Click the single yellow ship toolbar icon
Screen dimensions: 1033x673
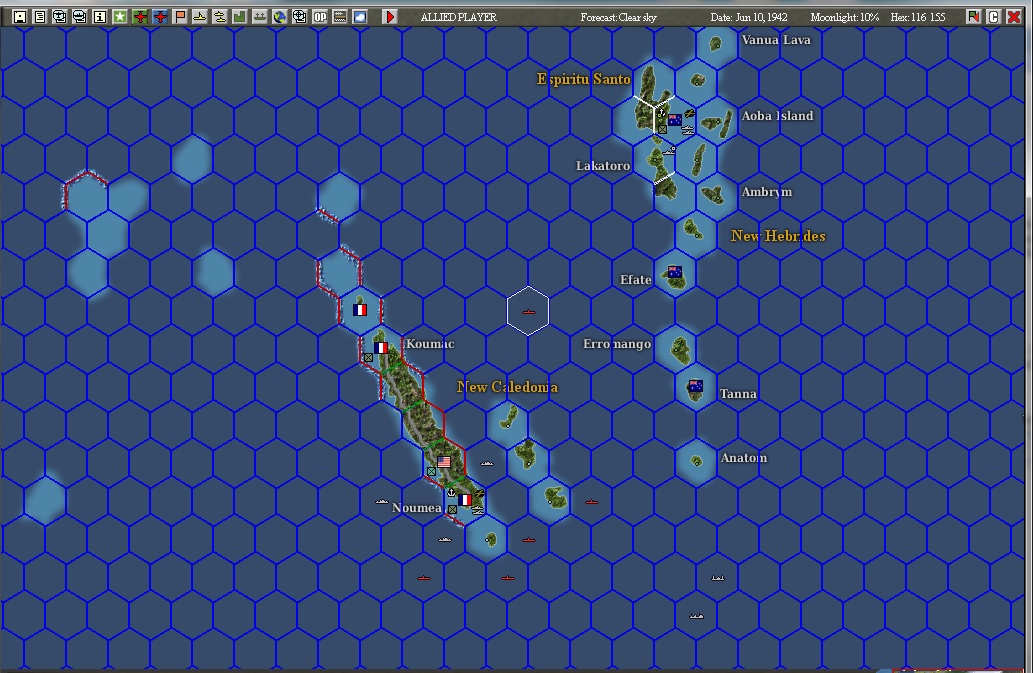coord(200,16)
